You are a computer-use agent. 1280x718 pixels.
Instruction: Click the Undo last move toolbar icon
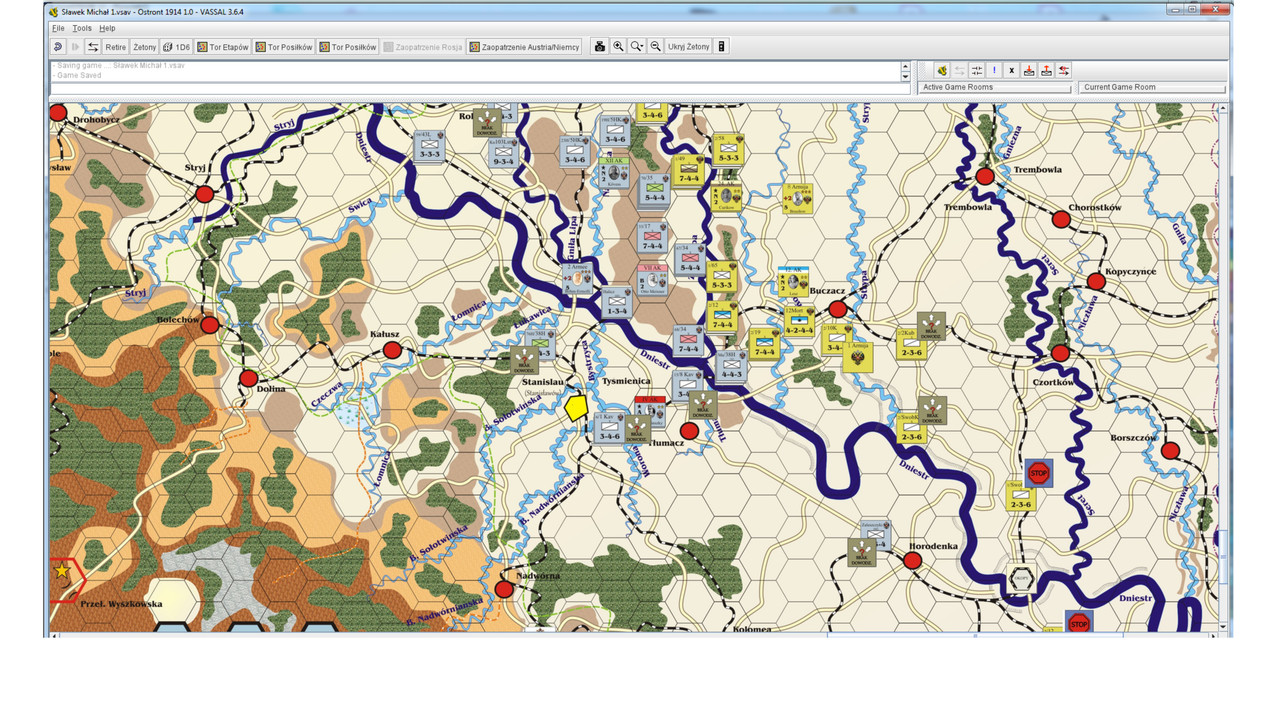point(58,47)
